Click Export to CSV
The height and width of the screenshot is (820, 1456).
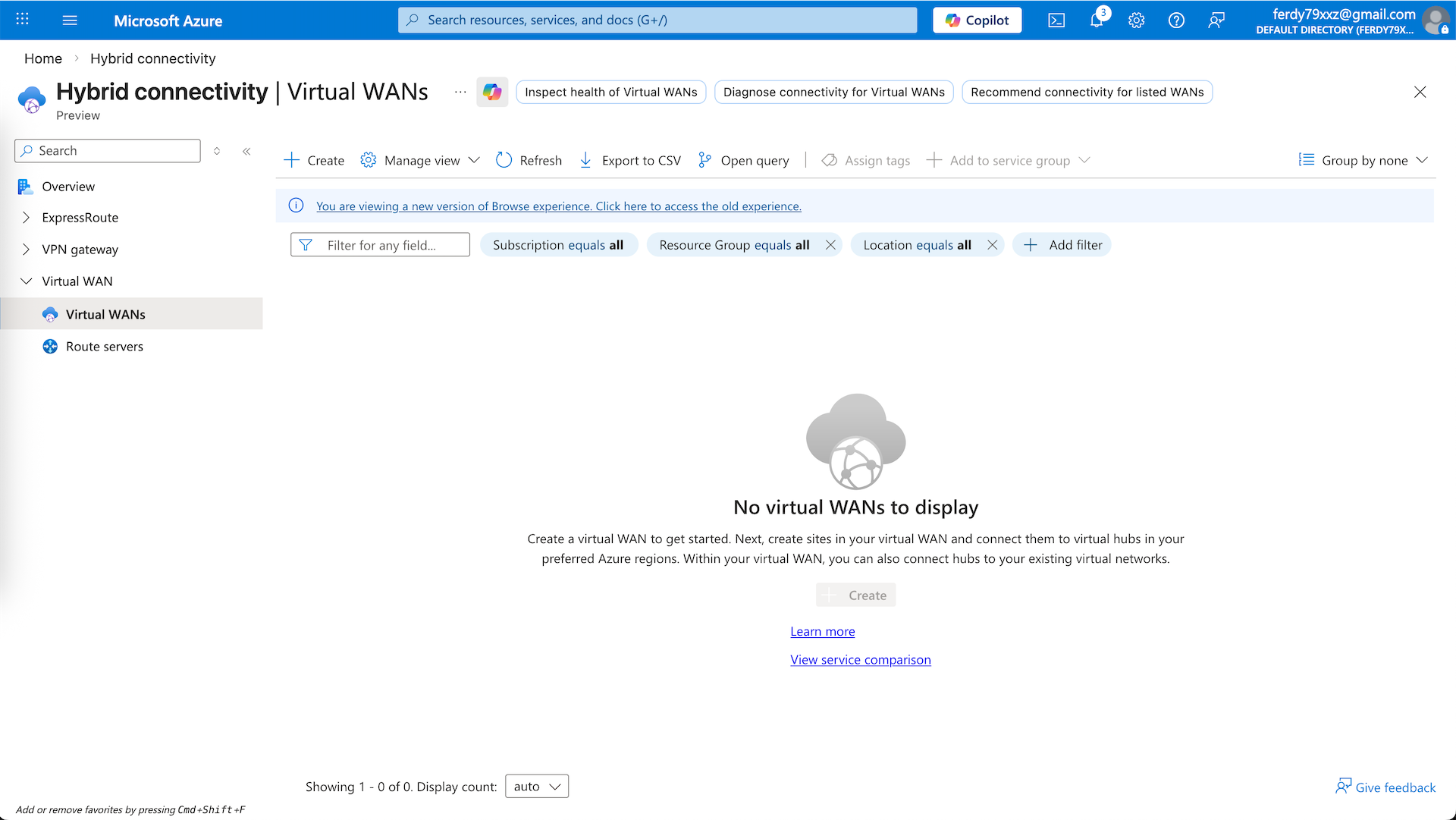630,160
